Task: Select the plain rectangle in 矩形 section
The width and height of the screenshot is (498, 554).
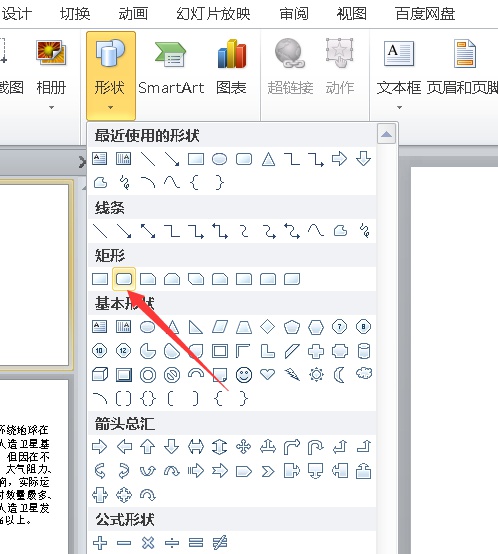Action: coord(100,279)
